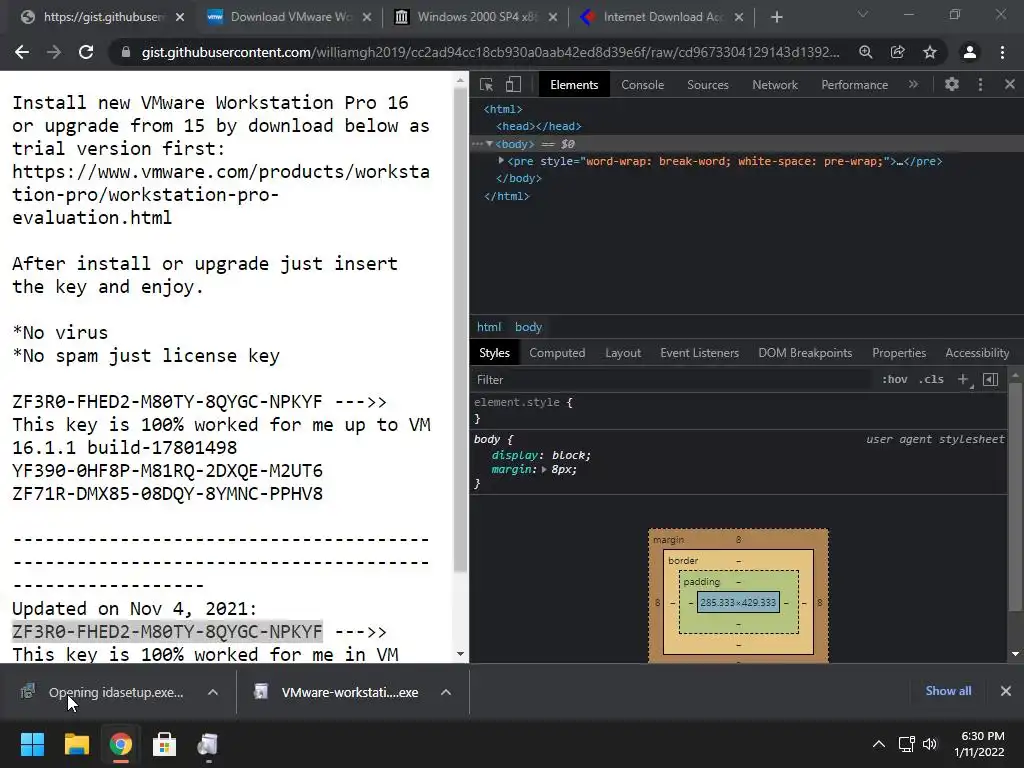Show hidden tray icons chevron
The width and height of the screenshot is (1024, 768).
879,744
